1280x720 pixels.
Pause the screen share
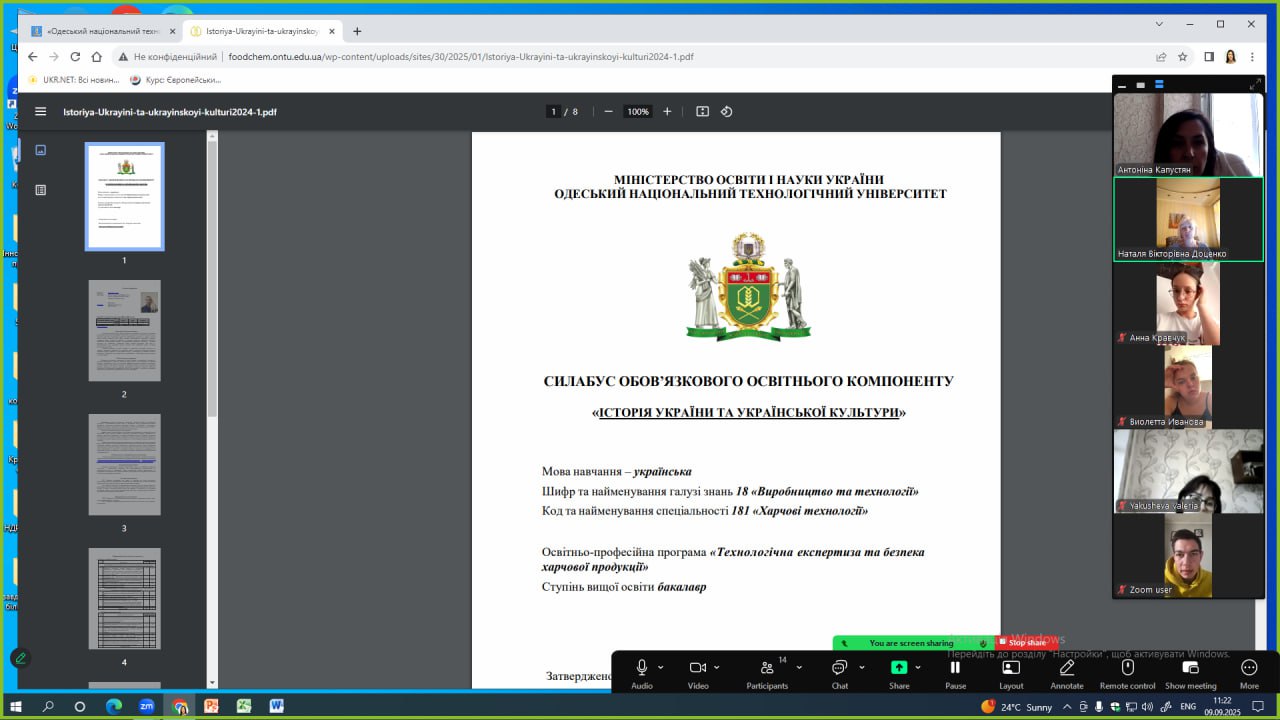coord(955,673)
